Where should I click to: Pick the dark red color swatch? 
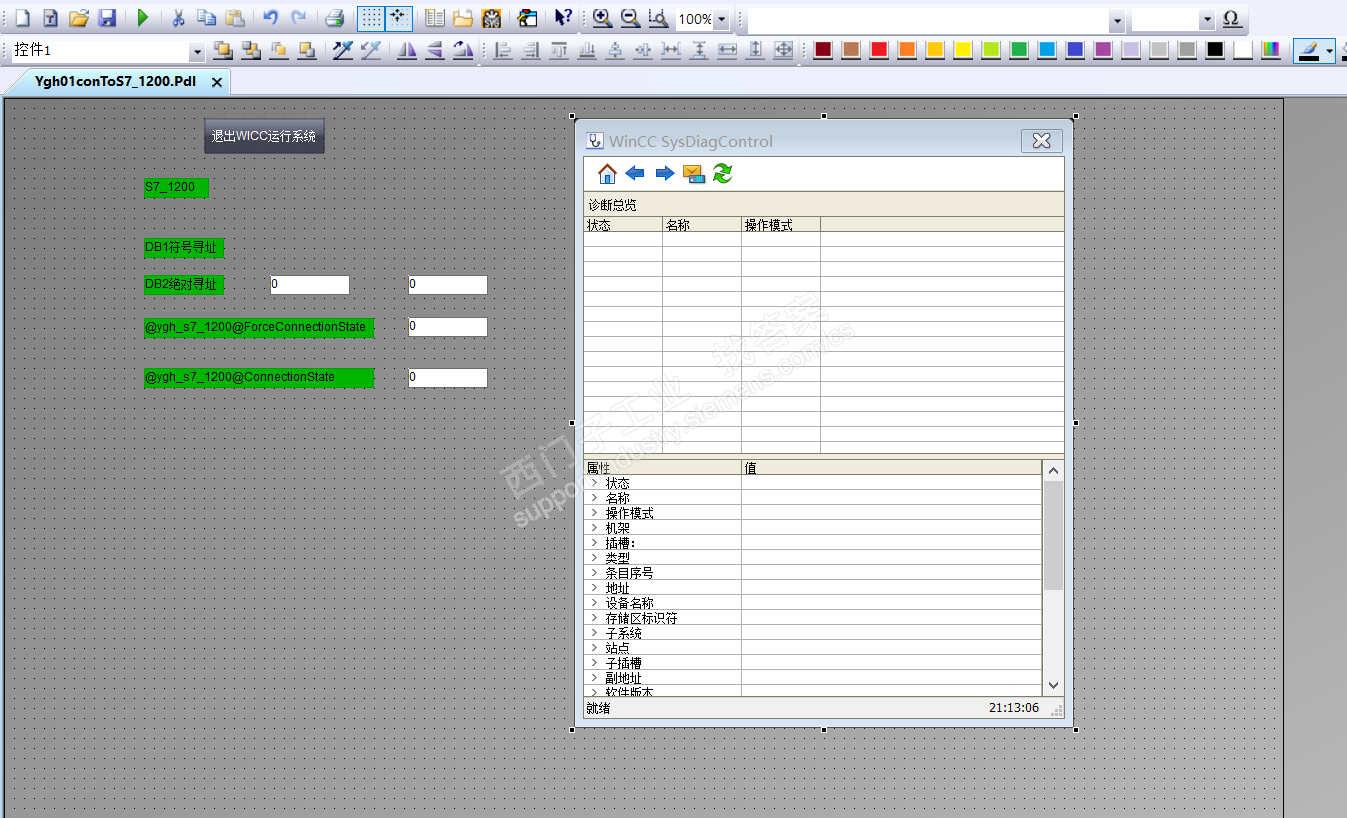[823, 50]
